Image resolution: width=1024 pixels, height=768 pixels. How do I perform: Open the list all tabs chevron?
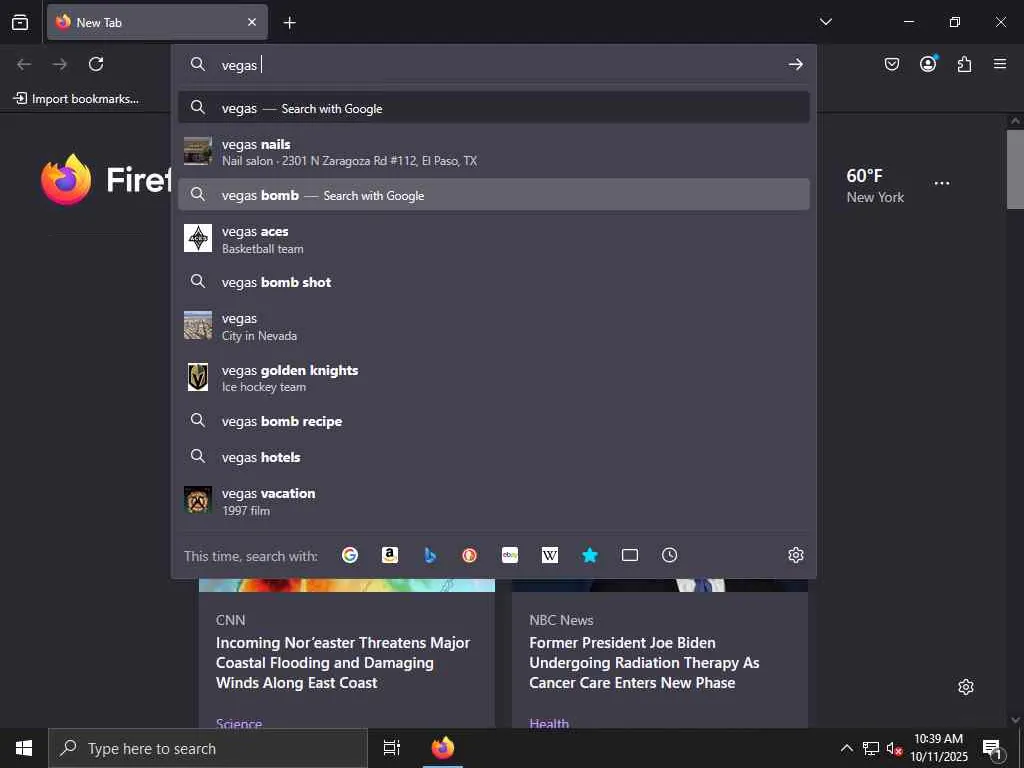coord(825,22)
